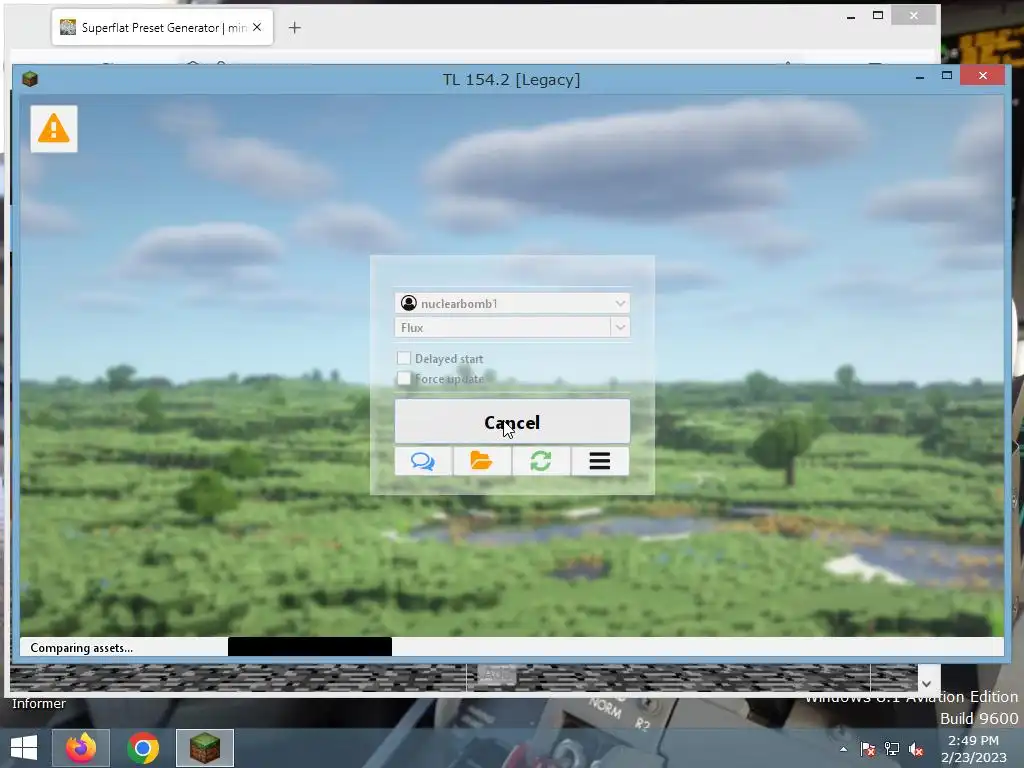
Task: Open Firefox from the taskbar
Action: click(81, 748)
